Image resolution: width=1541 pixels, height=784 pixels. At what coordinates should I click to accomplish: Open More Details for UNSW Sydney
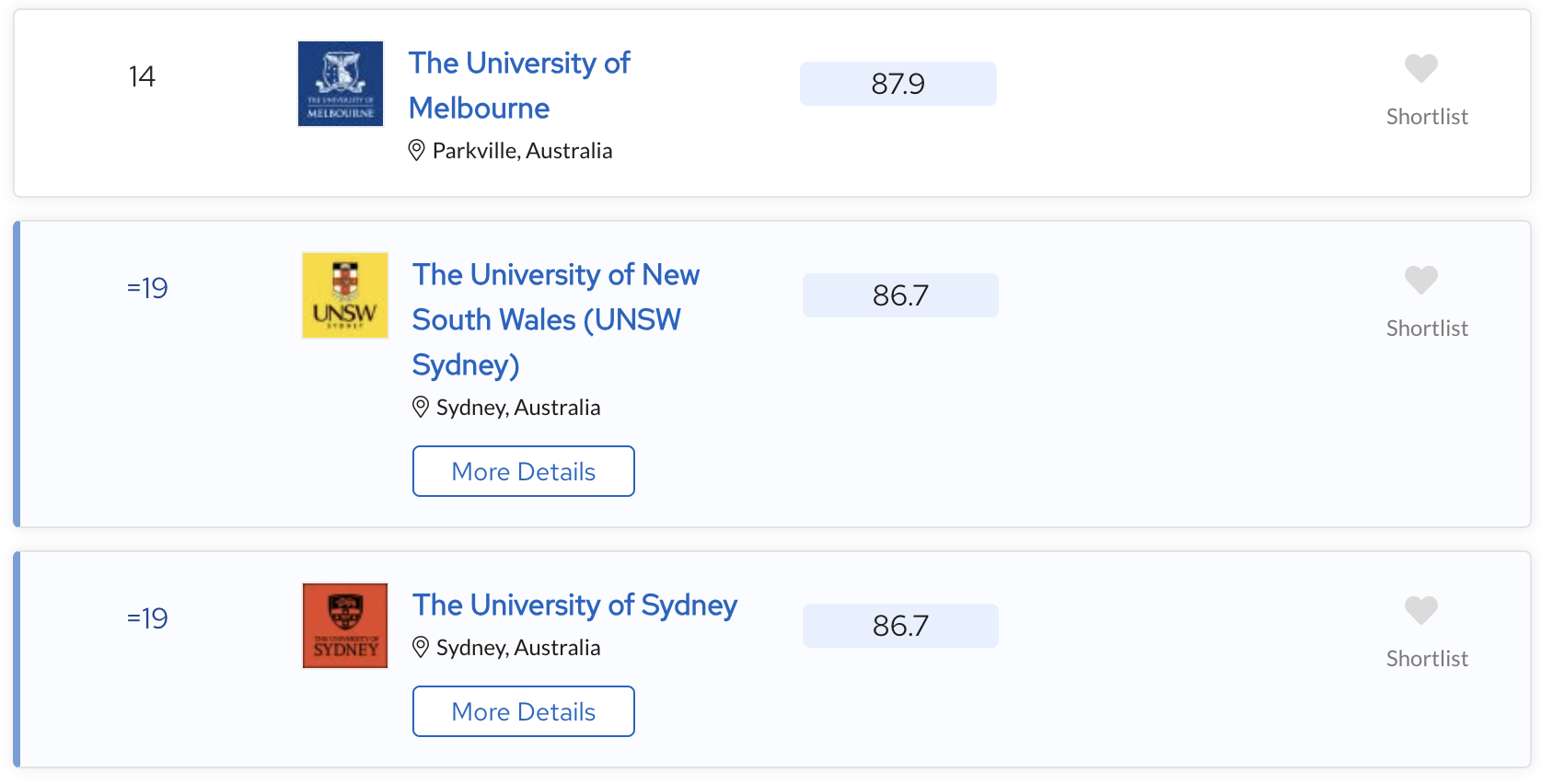tap(524, 471)
